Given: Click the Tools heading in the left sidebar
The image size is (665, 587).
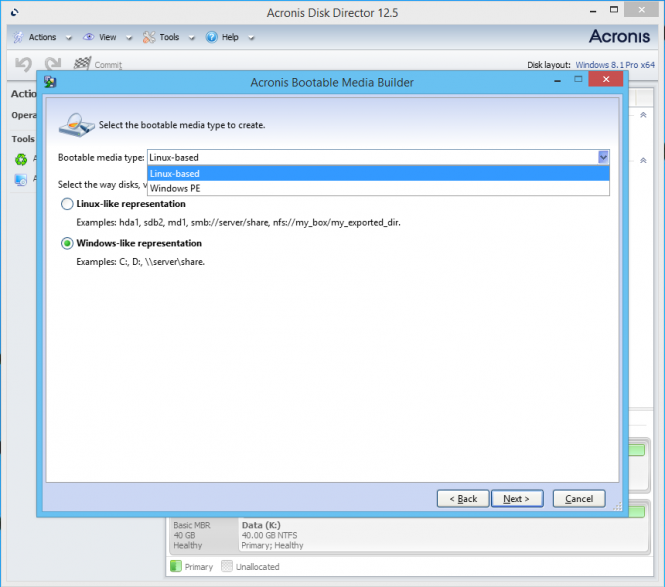Looking at the screenshot, I should point(23,139).
